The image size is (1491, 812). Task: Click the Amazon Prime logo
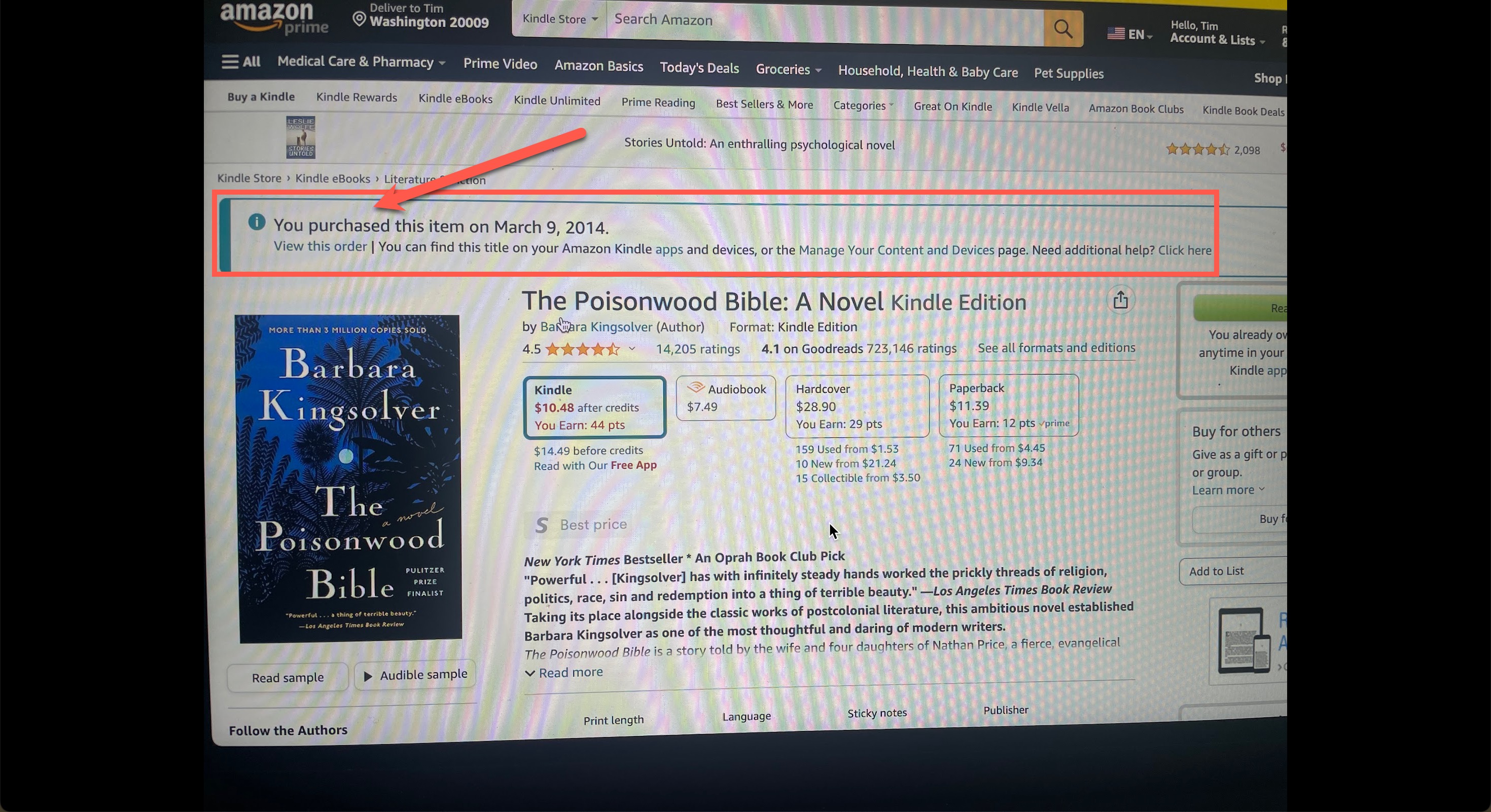point(274,19)
